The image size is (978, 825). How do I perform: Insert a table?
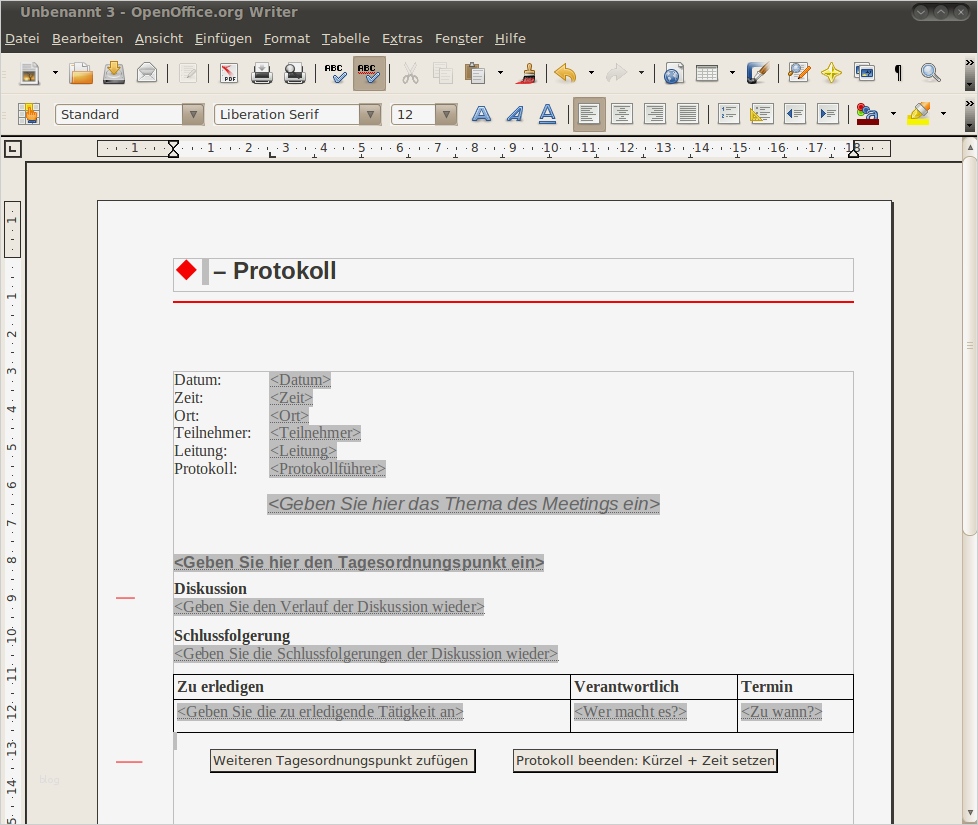point(706,73)
